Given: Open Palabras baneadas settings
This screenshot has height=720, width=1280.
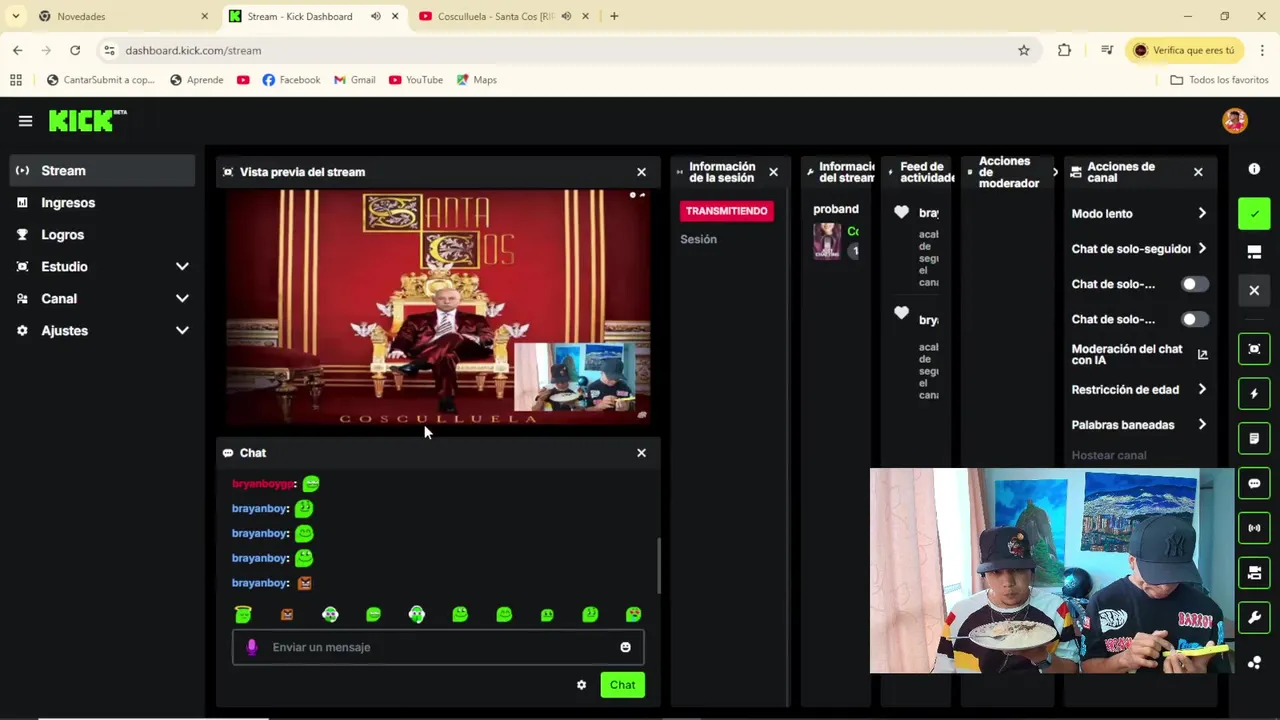Looking at the screenshot, I should (1139, 425).
